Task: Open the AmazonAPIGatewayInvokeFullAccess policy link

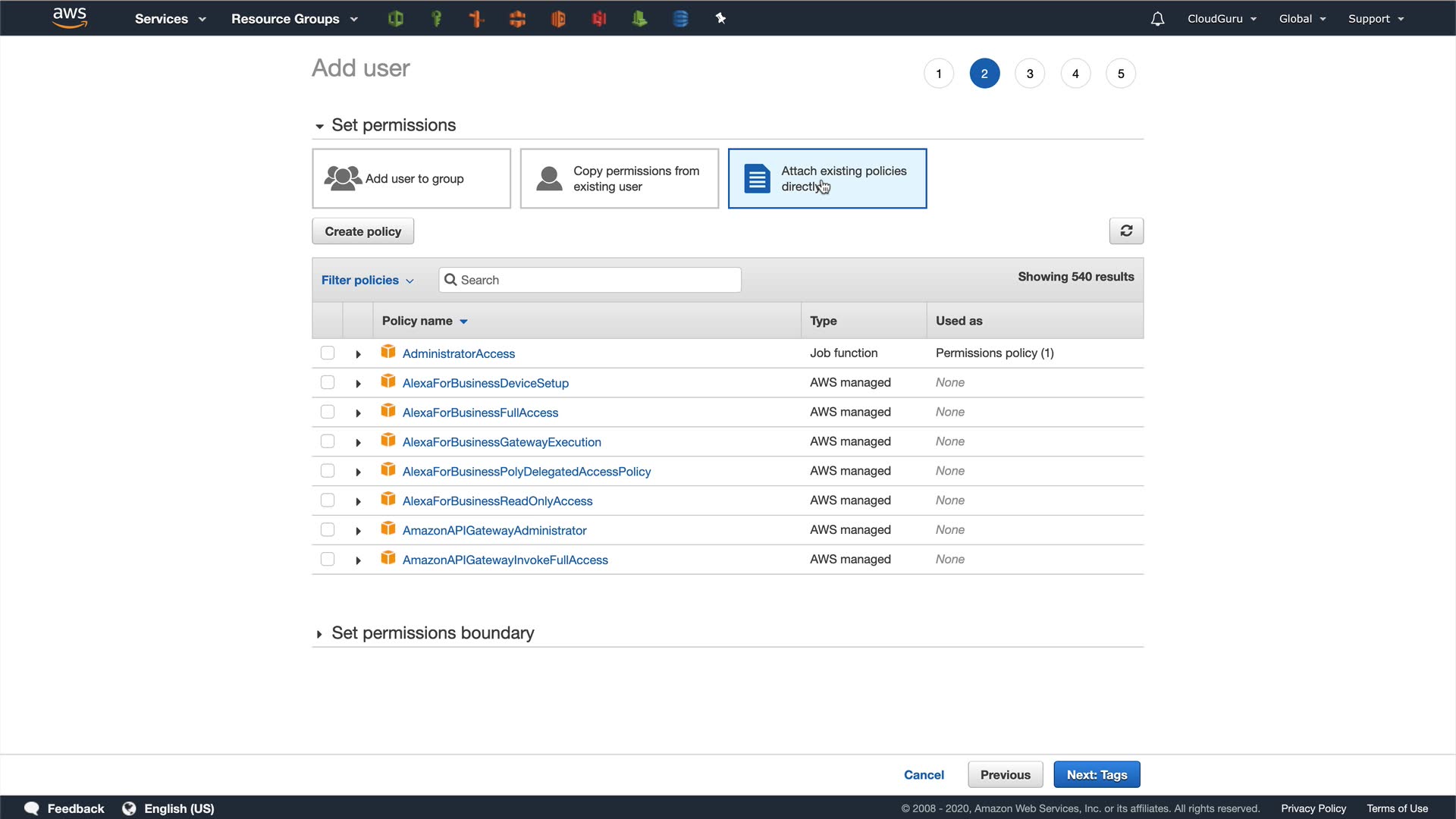Action: tap(505, 560)
